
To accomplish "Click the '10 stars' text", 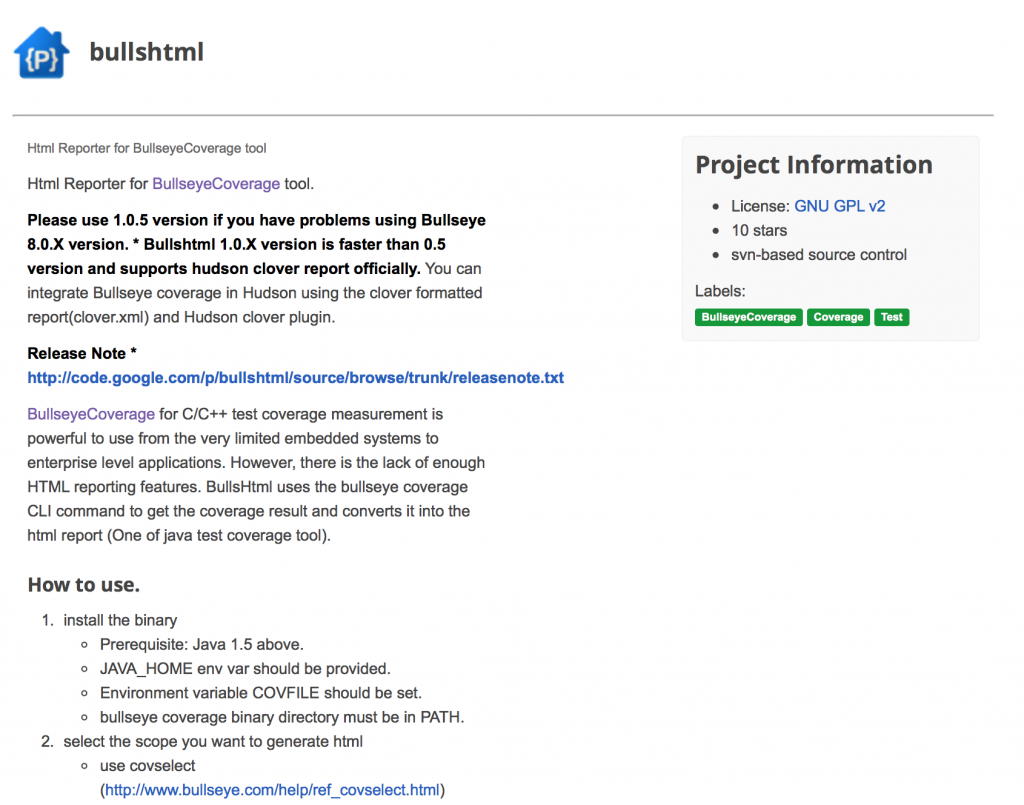I will tap(759, 230).
